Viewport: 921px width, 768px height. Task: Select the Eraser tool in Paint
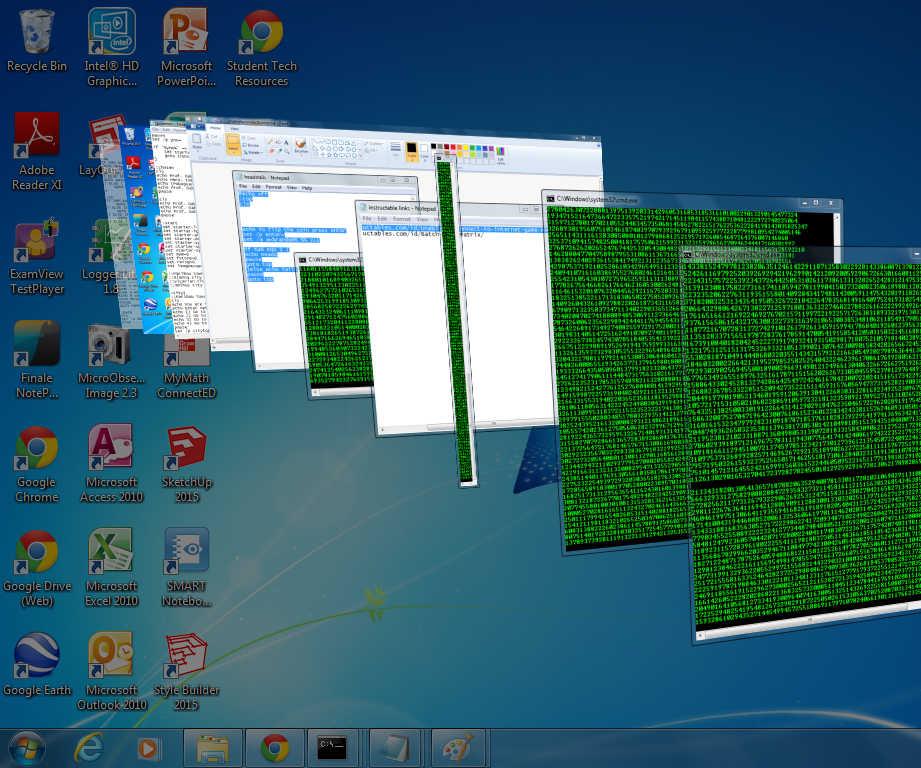pyautogui.click(x=271, y=151)
